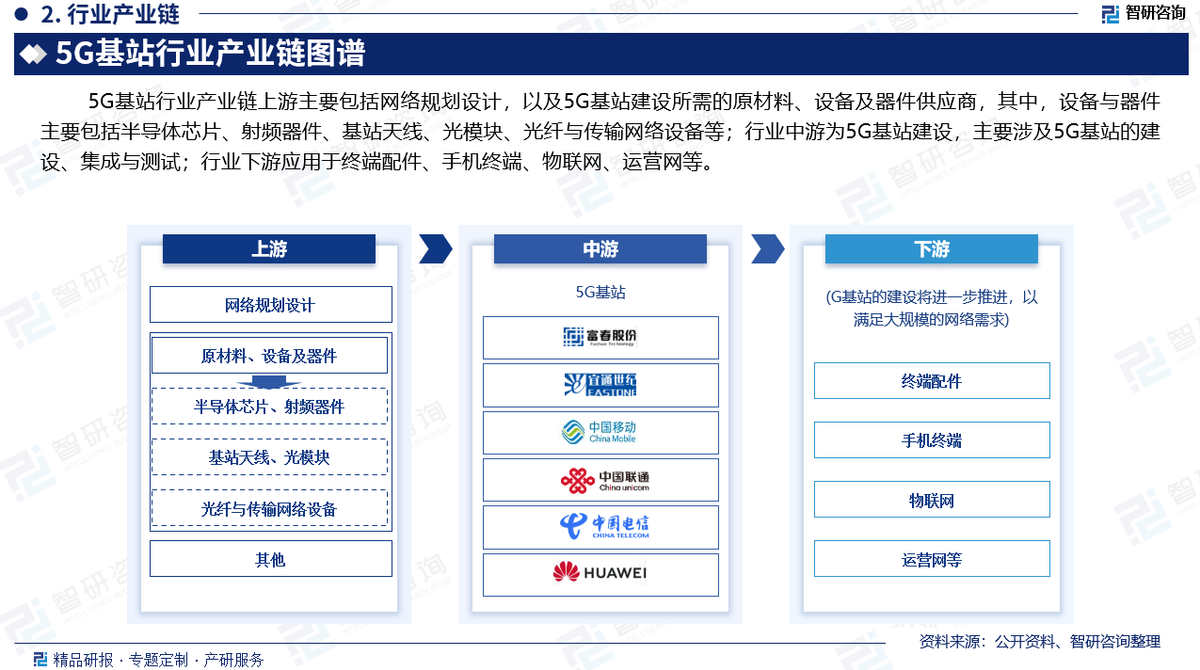Screen dimensions: 1200x670
Task: Select the China Telecom logo
Action: (x=600, y=527)
